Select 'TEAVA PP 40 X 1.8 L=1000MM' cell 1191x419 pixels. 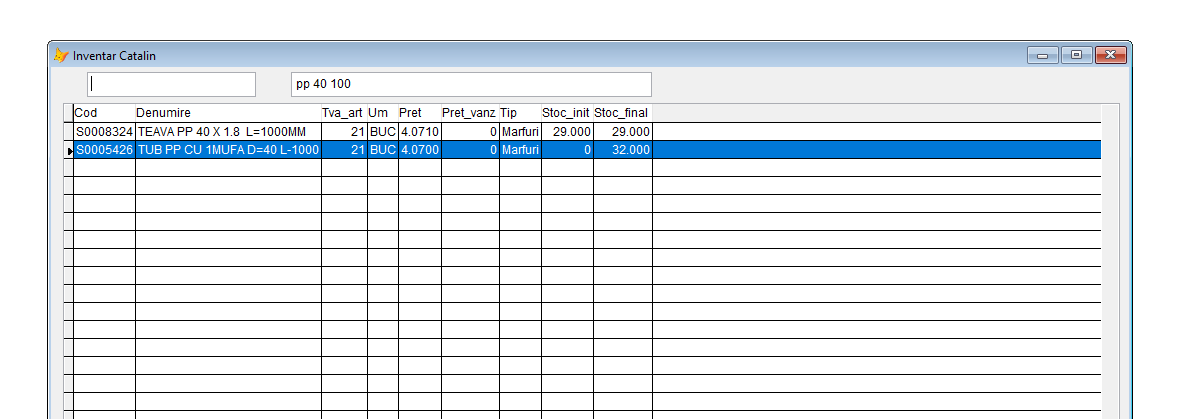[x=228, y=132]
